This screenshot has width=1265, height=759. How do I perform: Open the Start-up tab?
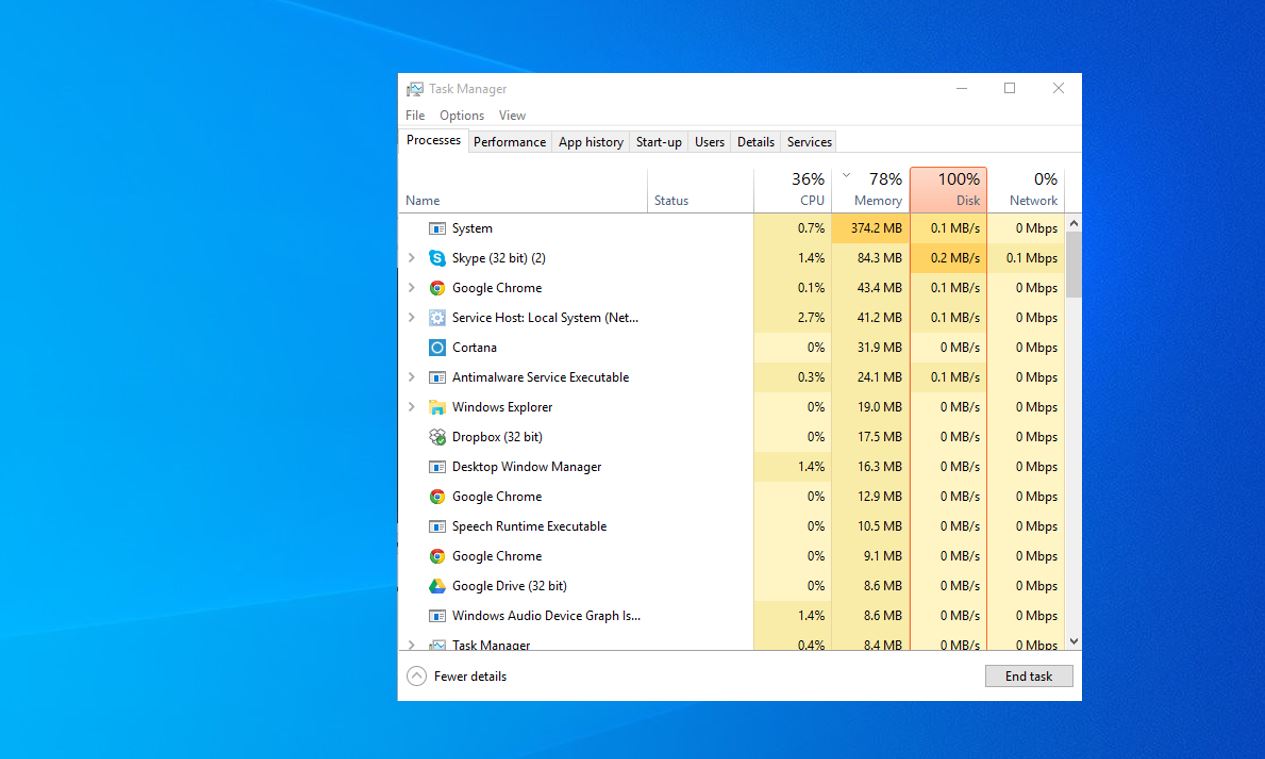658,141
